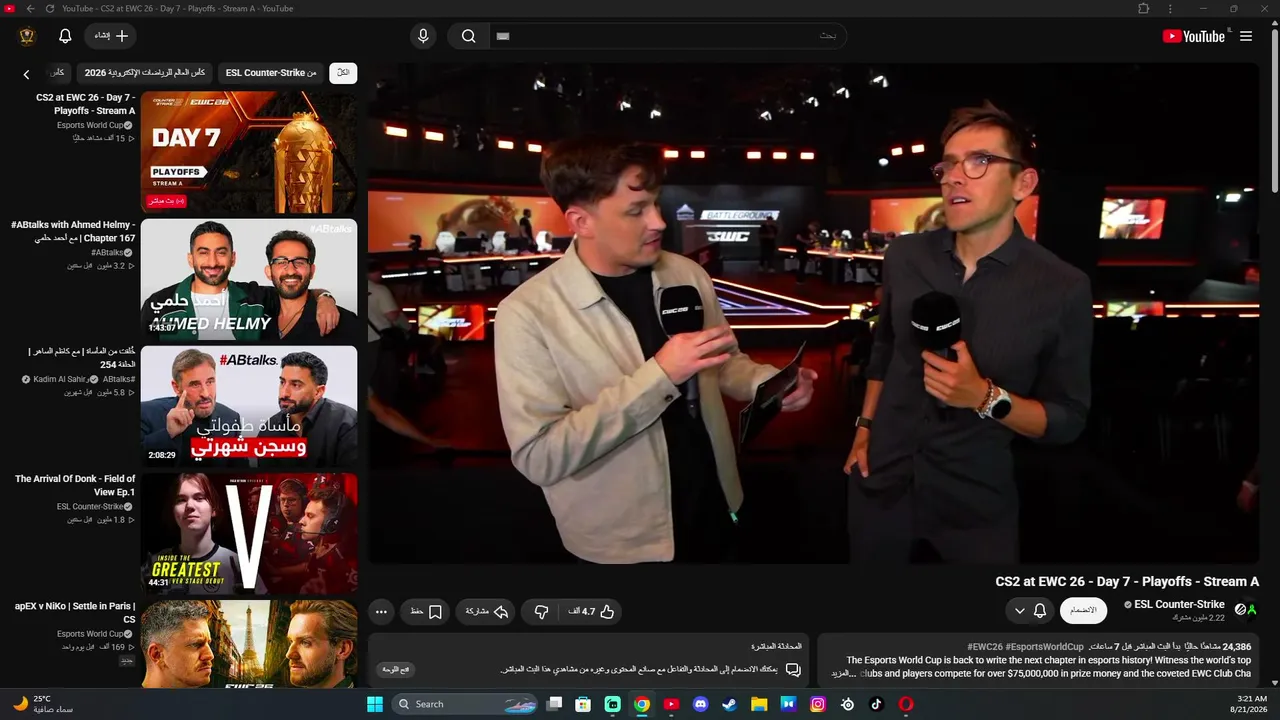Click the live chat bubble icon
This screenshot has width=1280, height=720.
[x=793, y=669]
